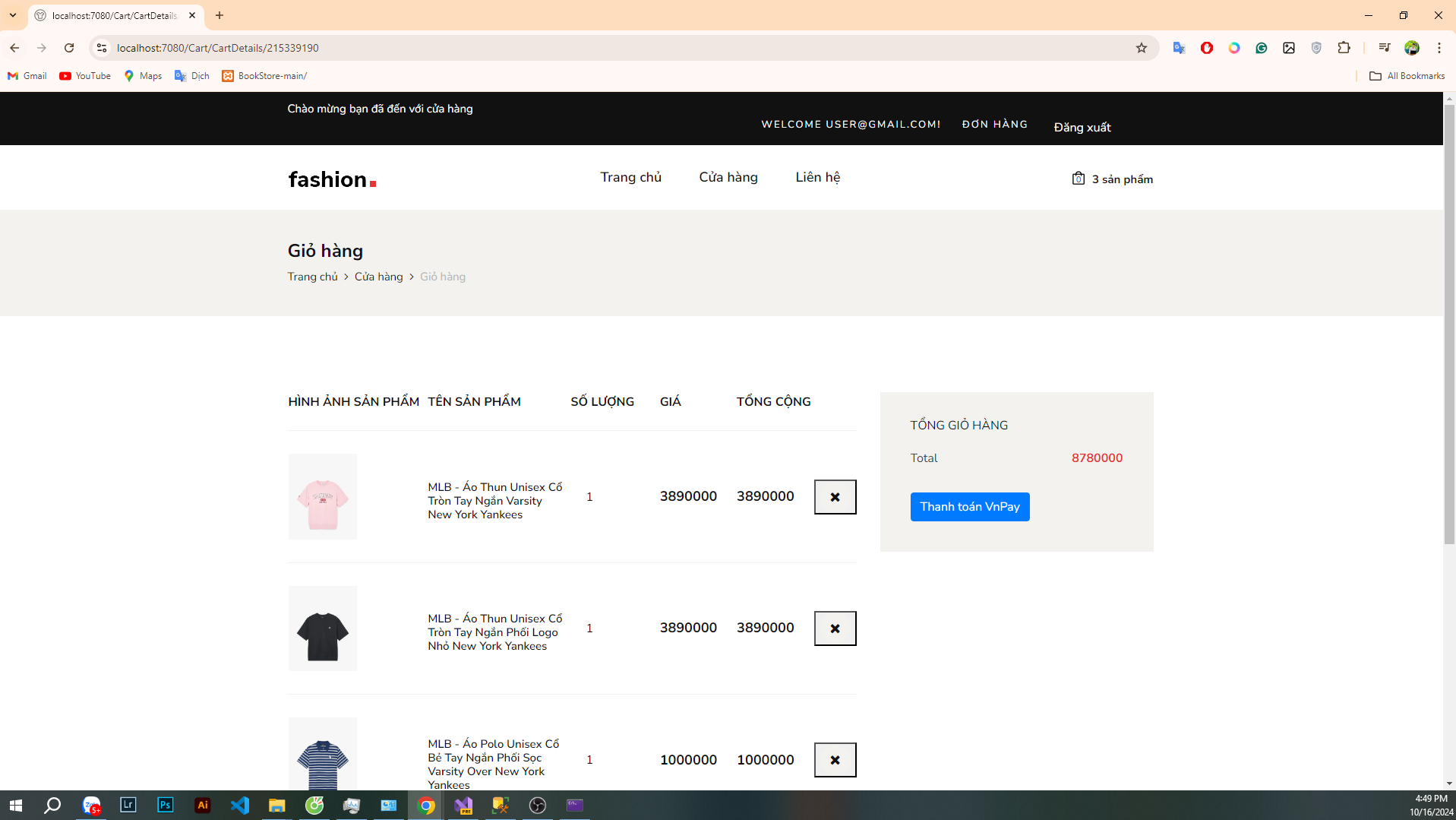
Task: Open the BookStore-main/ bookmark
Action: [264, 76]
